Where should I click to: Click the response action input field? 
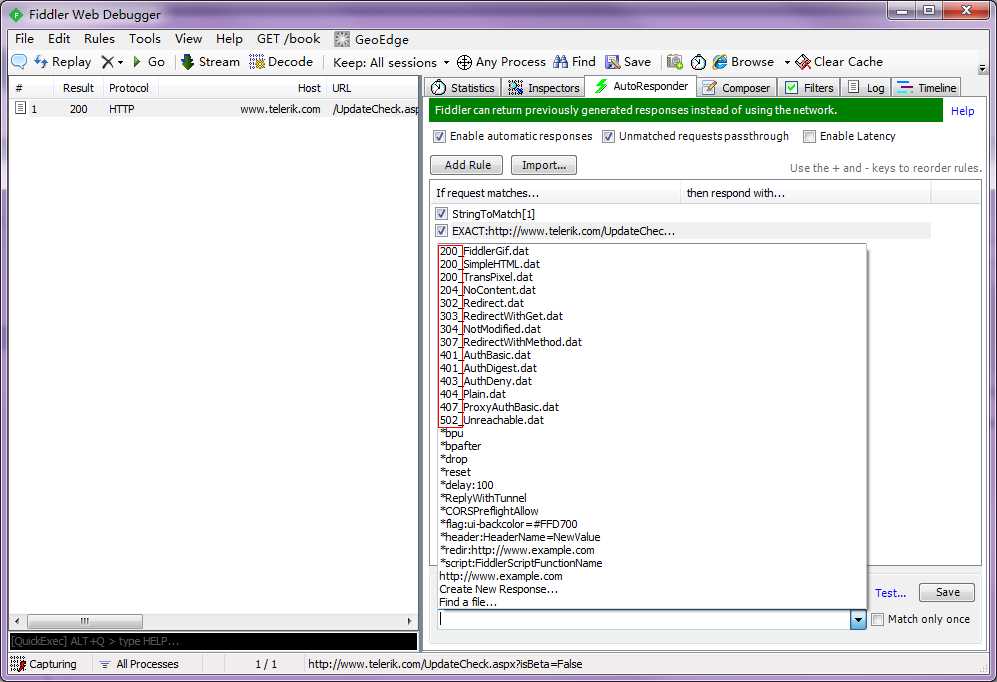pyautogui.click(x=643, y=620)
